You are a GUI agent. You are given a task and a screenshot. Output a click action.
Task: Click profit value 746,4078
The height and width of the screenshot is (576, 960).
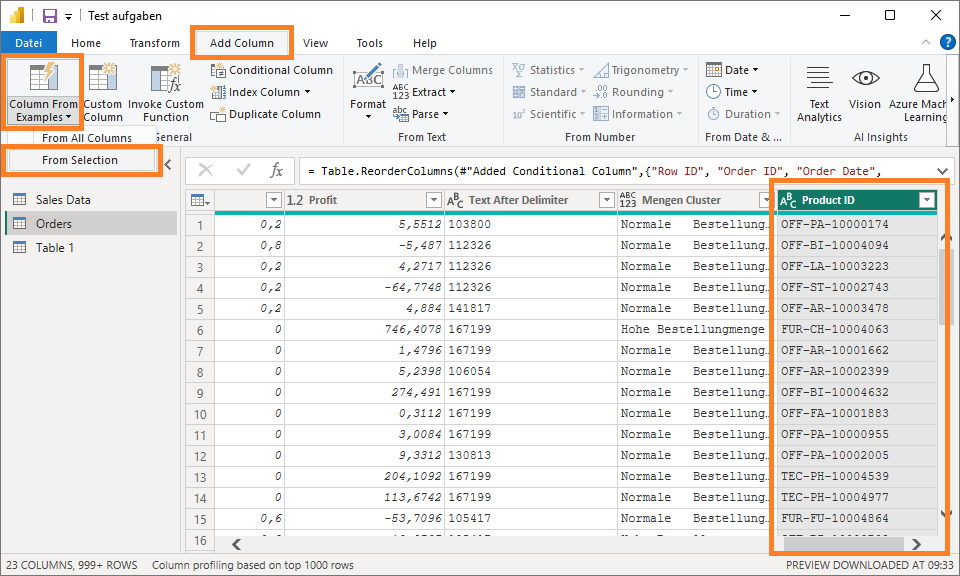click(364, 329)
